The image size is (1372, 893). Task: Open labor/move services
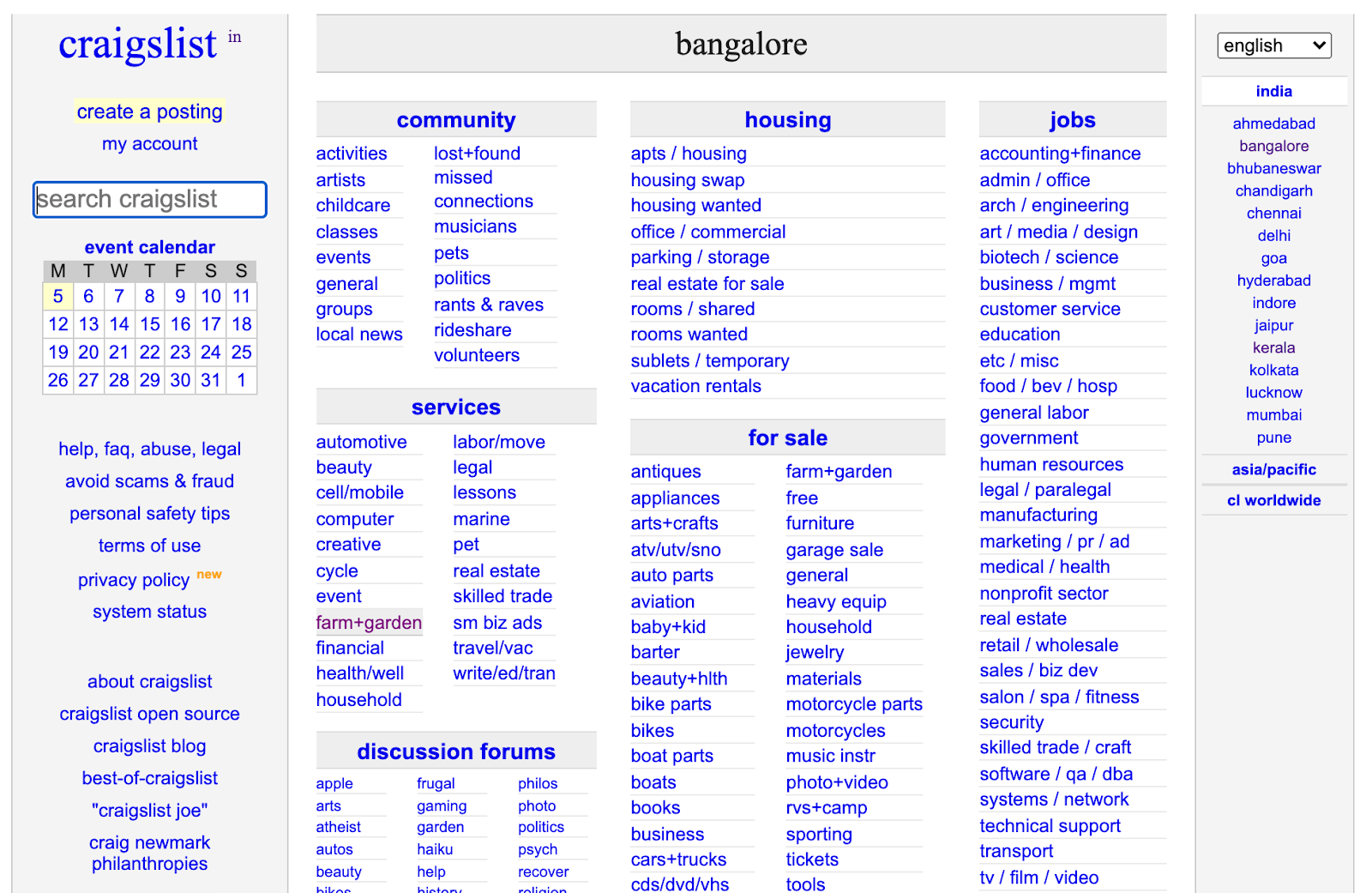[x=499, y=442]
